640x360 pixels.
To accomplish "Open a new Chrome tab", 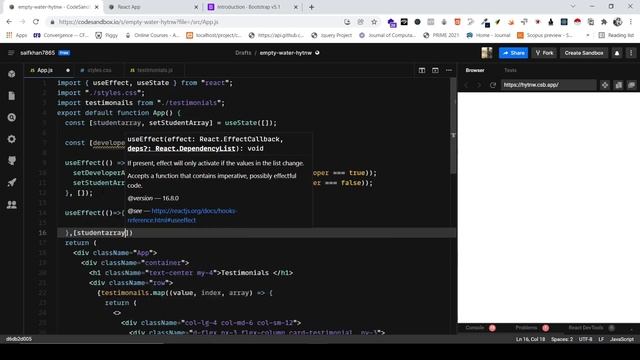I will click(x=311, y=7).
